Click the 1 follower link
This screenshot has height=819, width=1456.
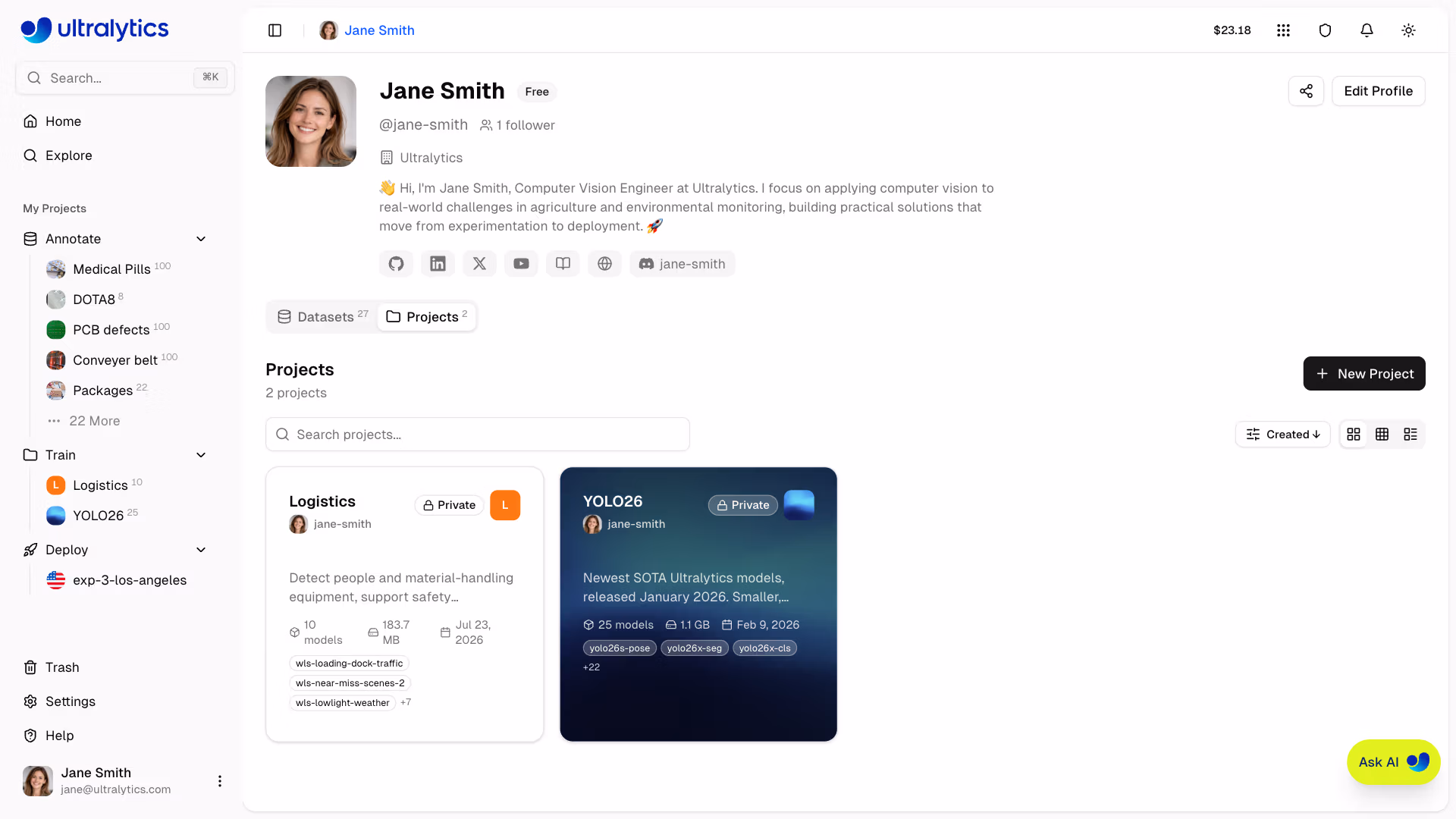517,125
